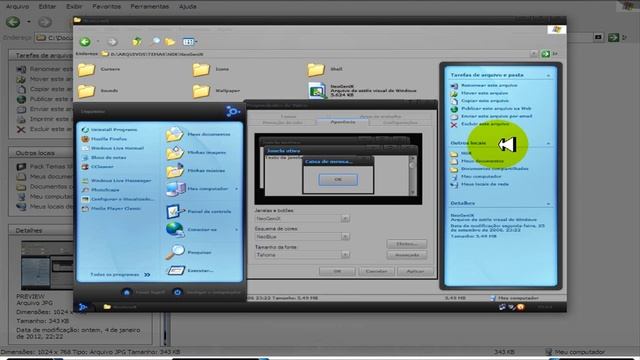
Task: Open Meus documentos in the start menu
Action: pyautogui.click(x=198, y=134)
